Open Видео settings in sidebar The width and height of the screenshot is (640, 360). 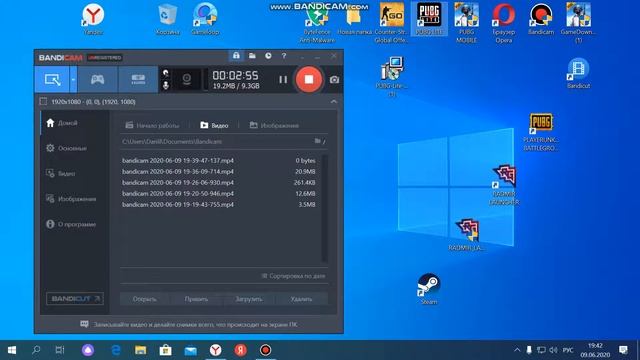[x=61, y=173]
